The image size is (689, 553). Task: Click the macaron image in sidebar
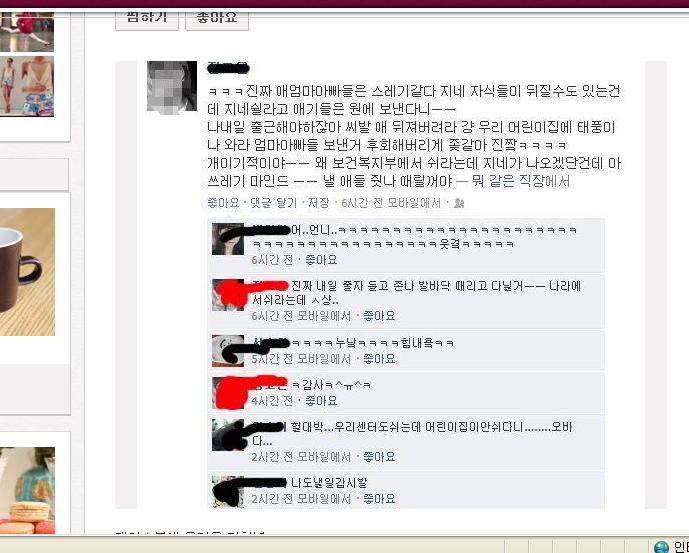pos(27,491)
